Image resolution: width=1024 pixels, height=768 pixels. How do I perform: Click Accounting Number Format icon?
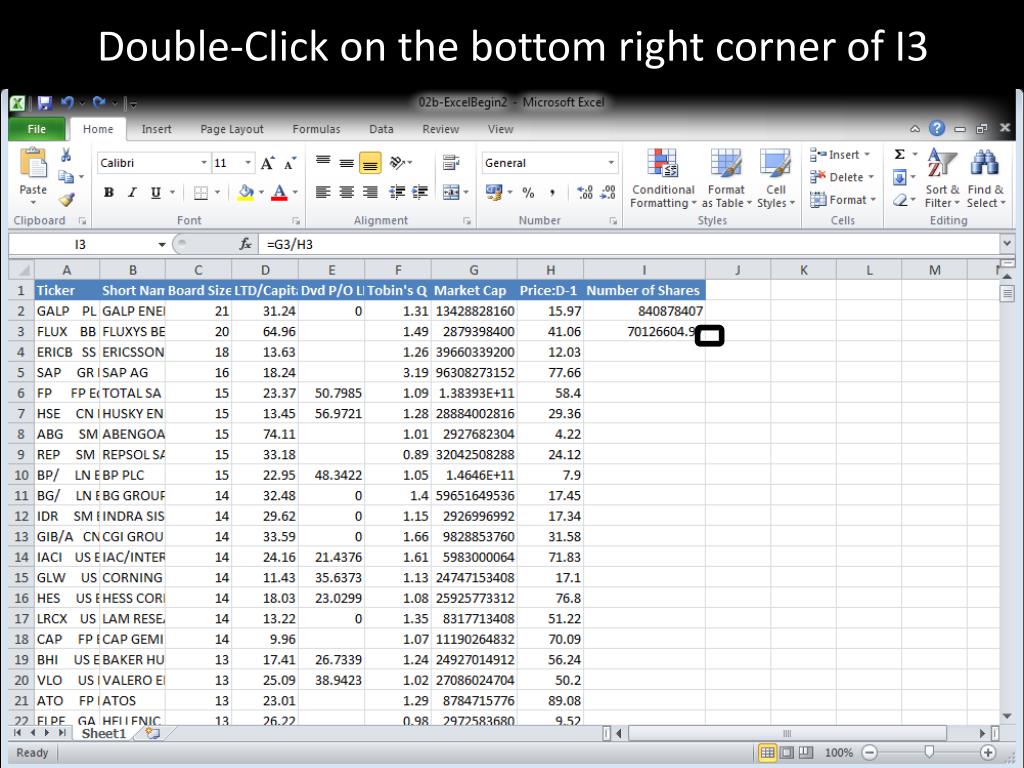click(494, 192)
